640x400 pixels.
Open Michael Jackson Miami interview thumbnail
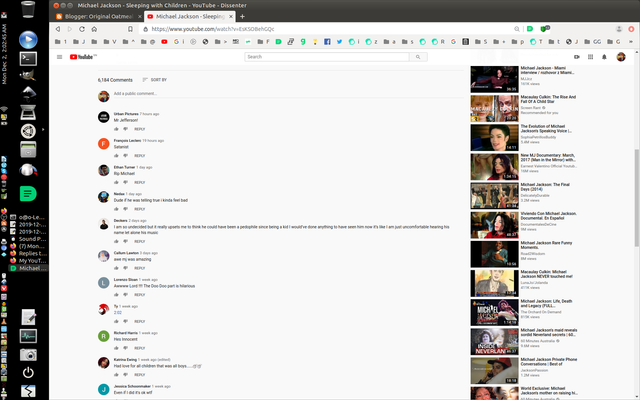pyautogui.click(x=494, y=79)
